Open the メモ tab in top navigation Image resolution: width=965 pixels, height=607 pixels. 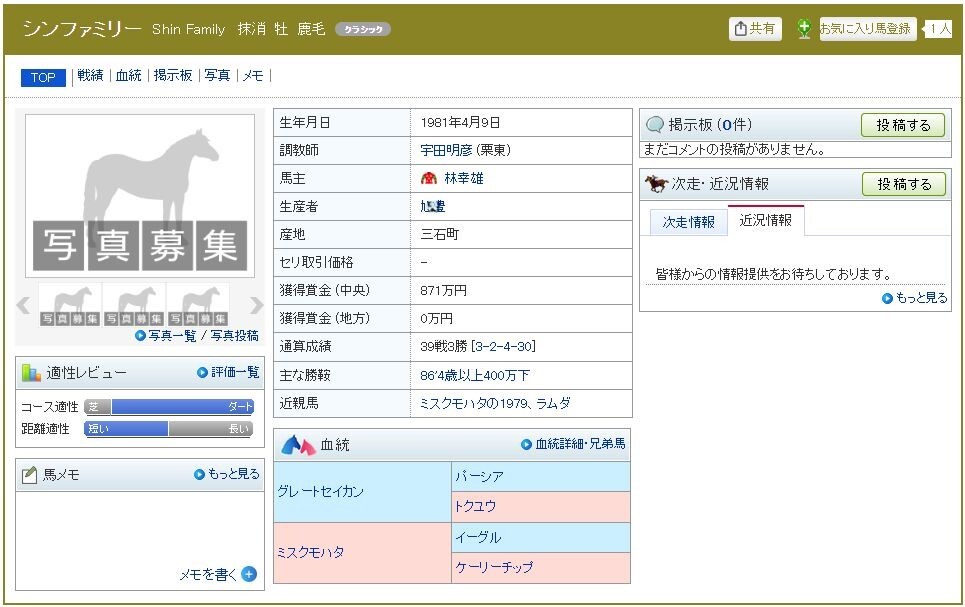(253, 75)
